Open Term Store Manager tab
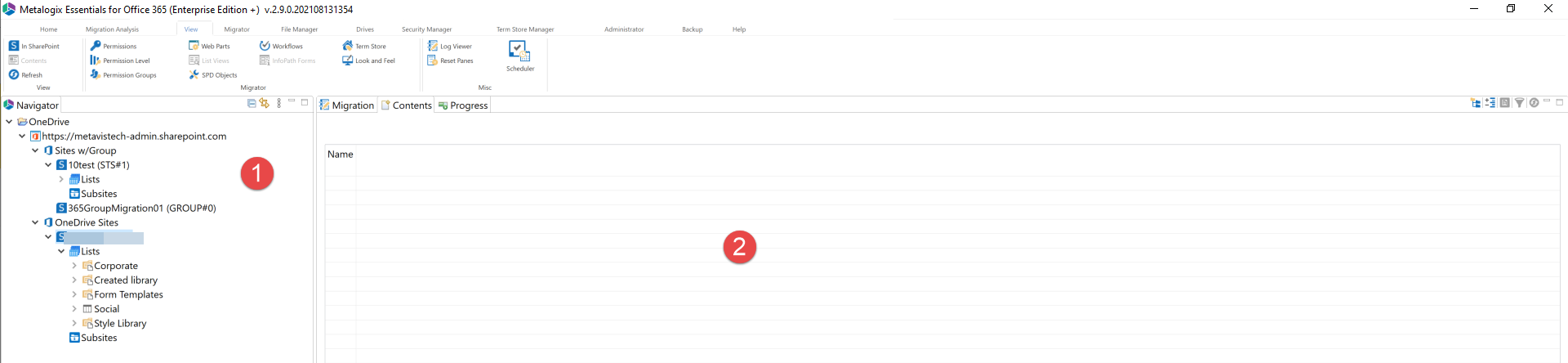 (x=525, y=29)
